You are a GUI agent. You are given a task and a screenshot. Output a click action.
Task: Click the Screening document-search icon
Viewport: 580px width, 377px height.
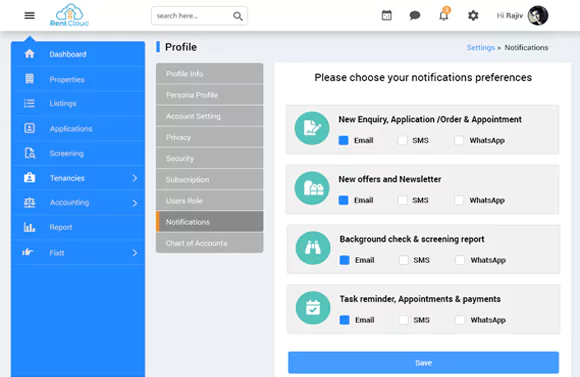[30, 153]
